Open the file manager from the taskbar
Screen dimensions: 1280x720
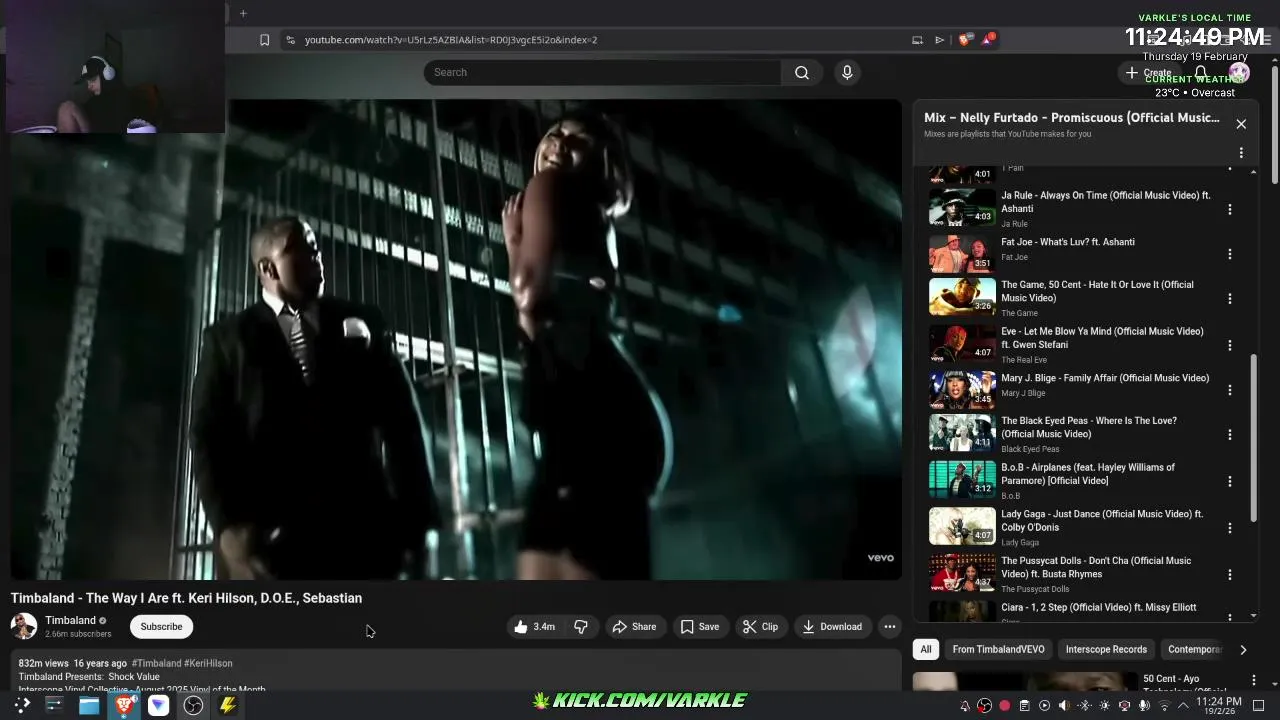click(89, 705)
